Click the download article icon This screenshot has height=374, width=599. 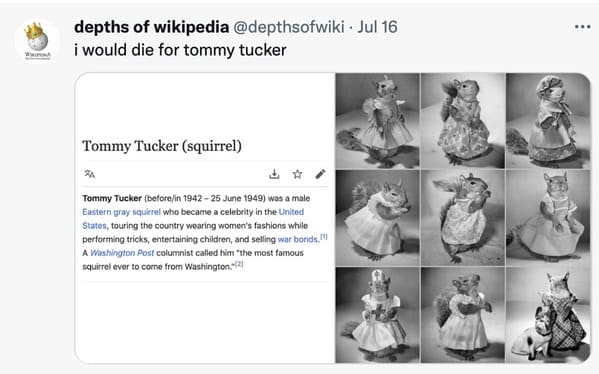point(274,174)
